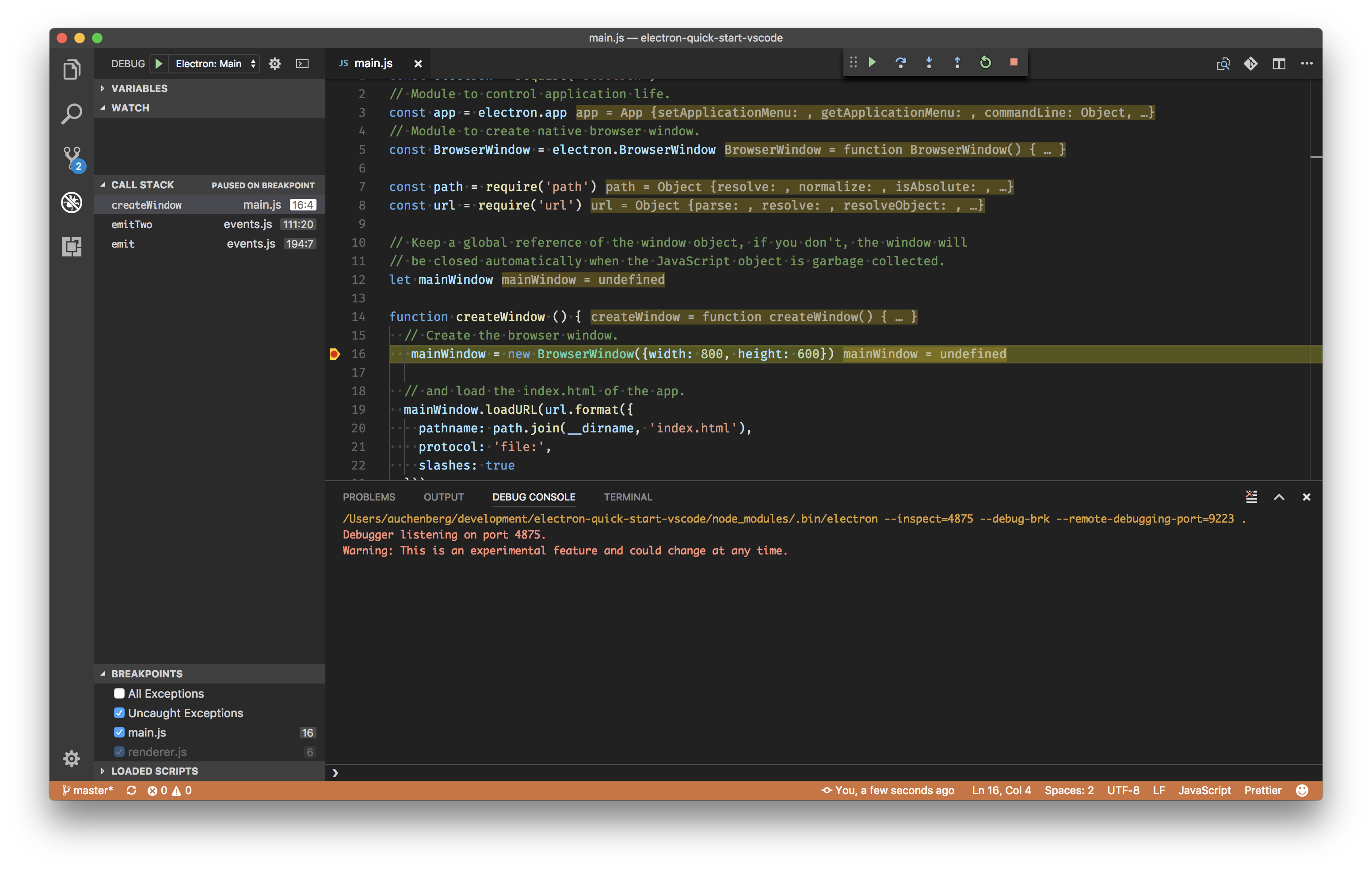Screen dimensions: 1372x871
Task: Enable All Exceptions breakpoint
Action: 119,693
